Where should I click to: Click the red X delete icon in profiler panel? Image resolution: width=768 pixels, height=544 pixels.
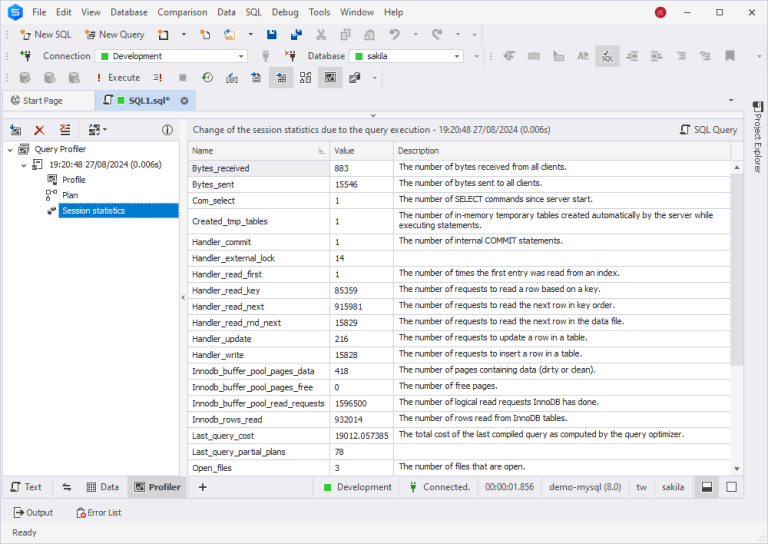tap(40, 130)
